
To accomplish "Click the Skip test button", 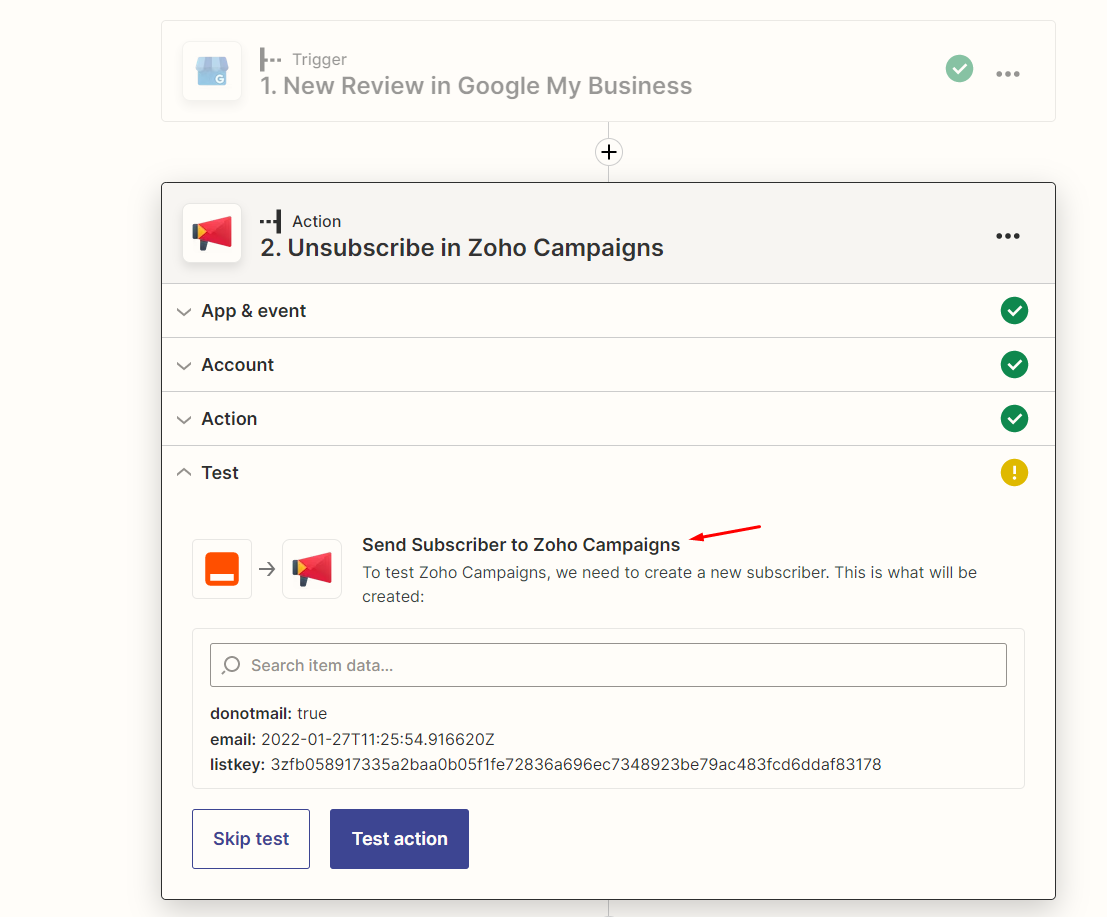I will click(251, 839).
